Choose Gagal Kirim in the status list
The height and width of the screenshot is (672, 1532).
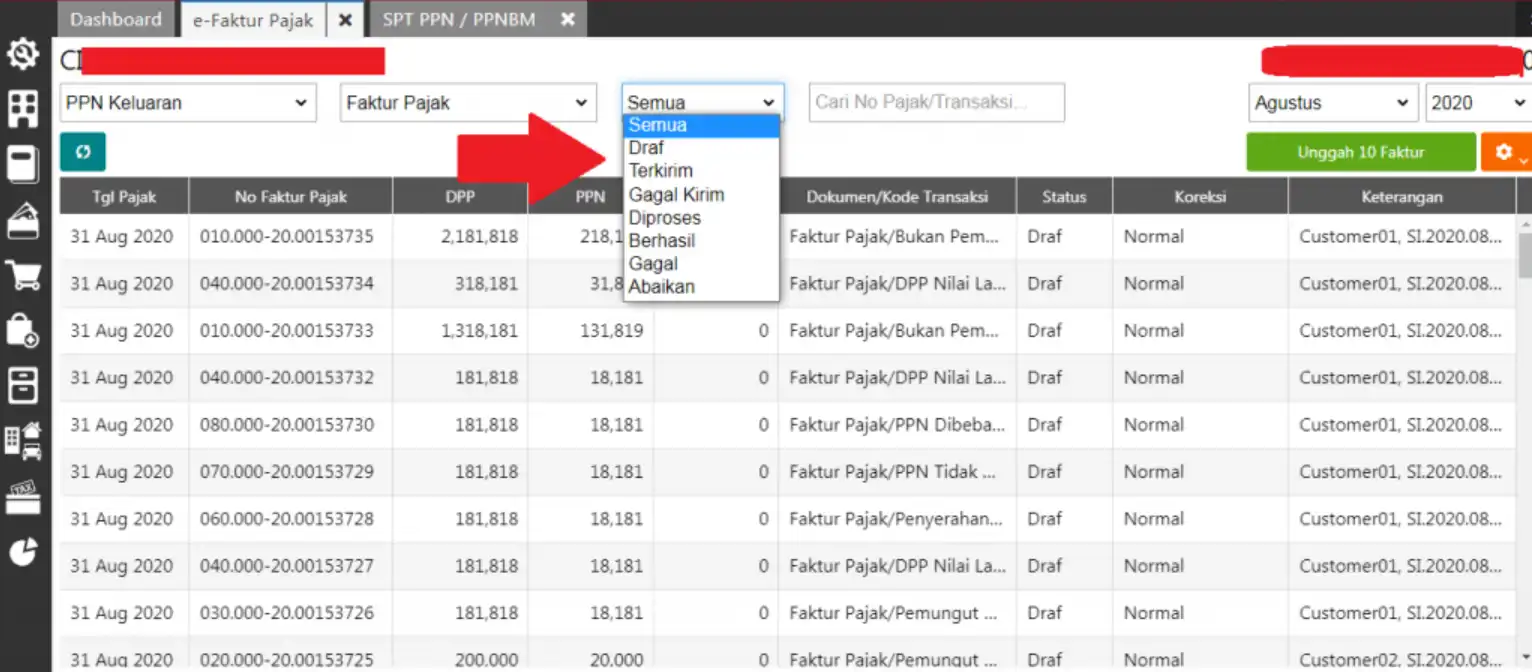pos(700,195)
